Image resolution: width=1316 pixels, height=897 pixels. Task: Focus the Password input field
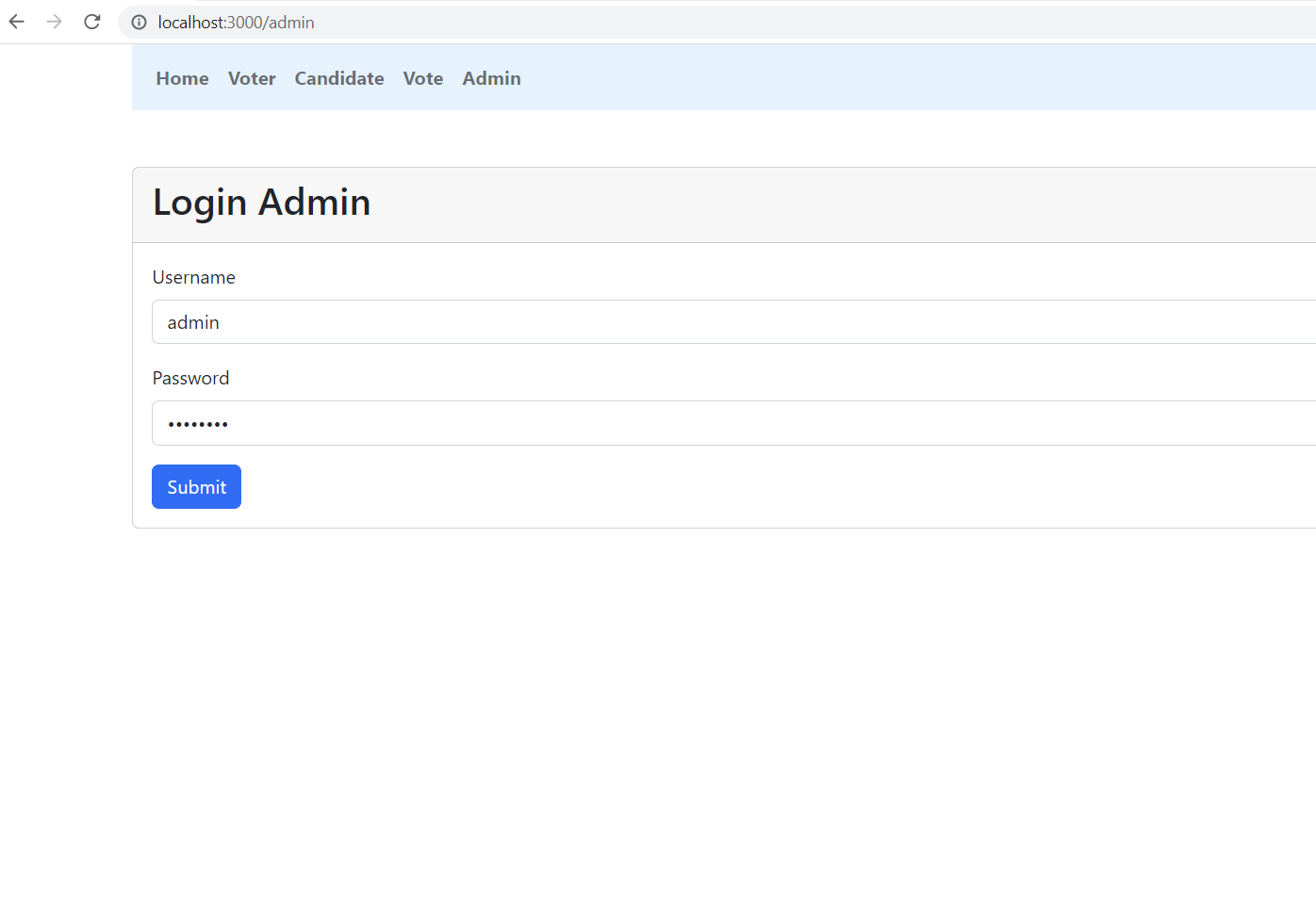click(733, 423)
